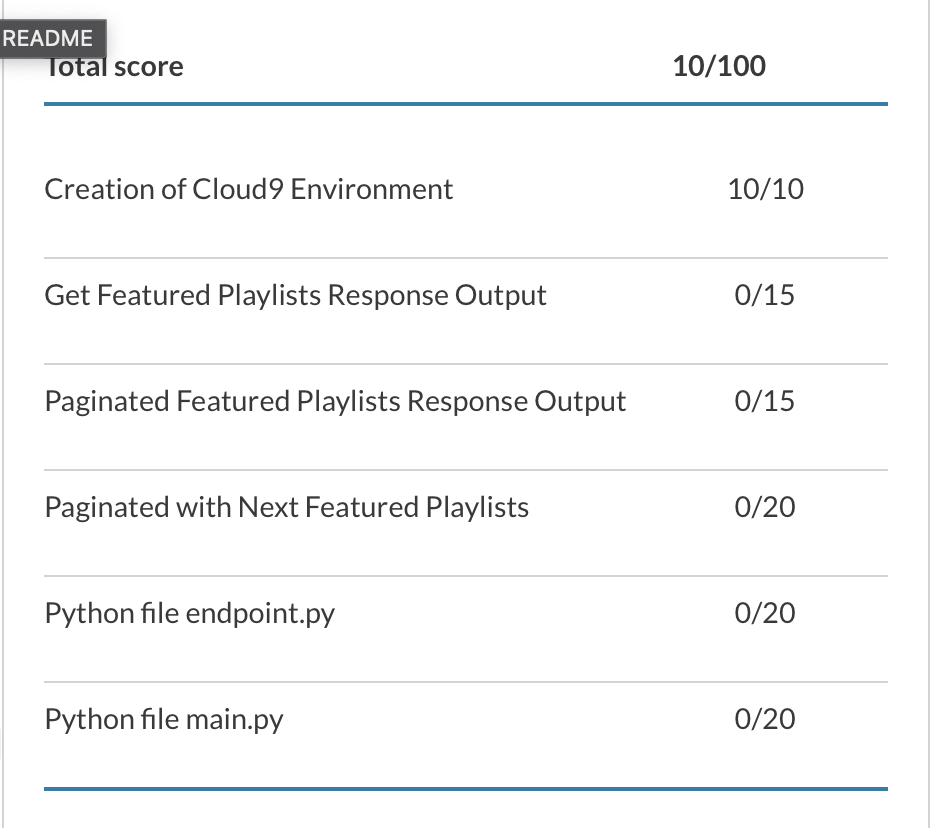Select the endpoint.py 0/20 score
The image size is (932, 828).
pos(764,613)
